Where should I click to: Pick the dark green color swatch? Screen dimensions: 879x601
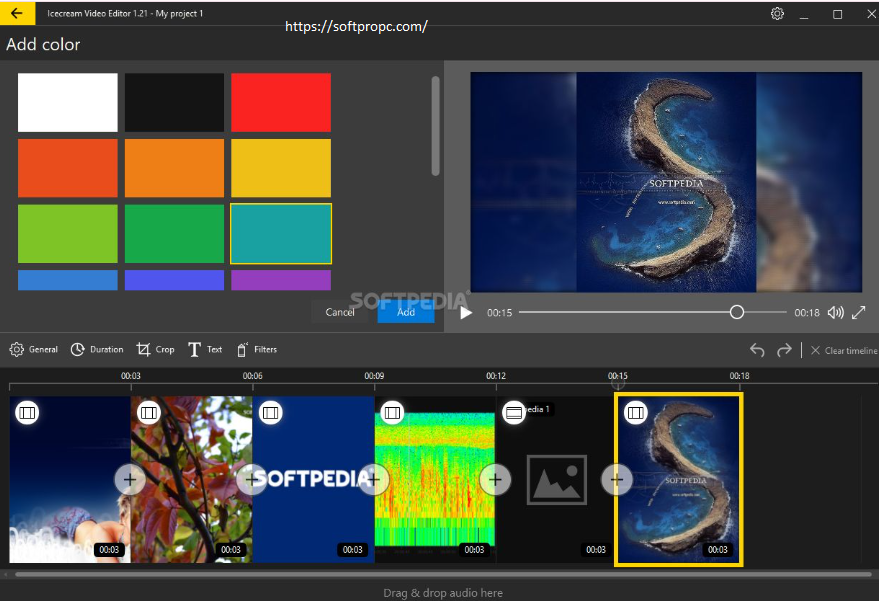[174, 234]
